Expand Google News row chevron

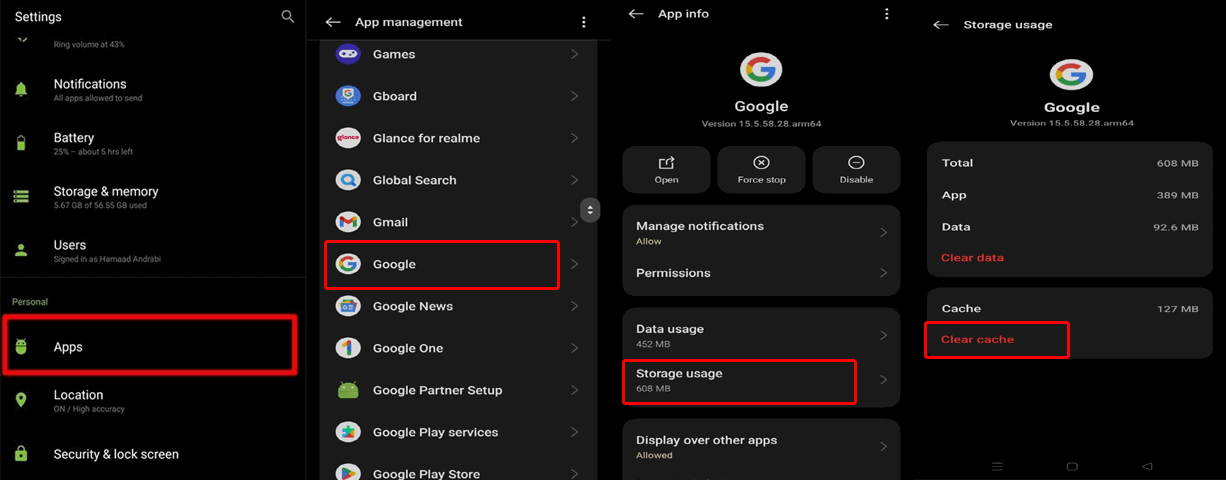(x=575, y=306)
